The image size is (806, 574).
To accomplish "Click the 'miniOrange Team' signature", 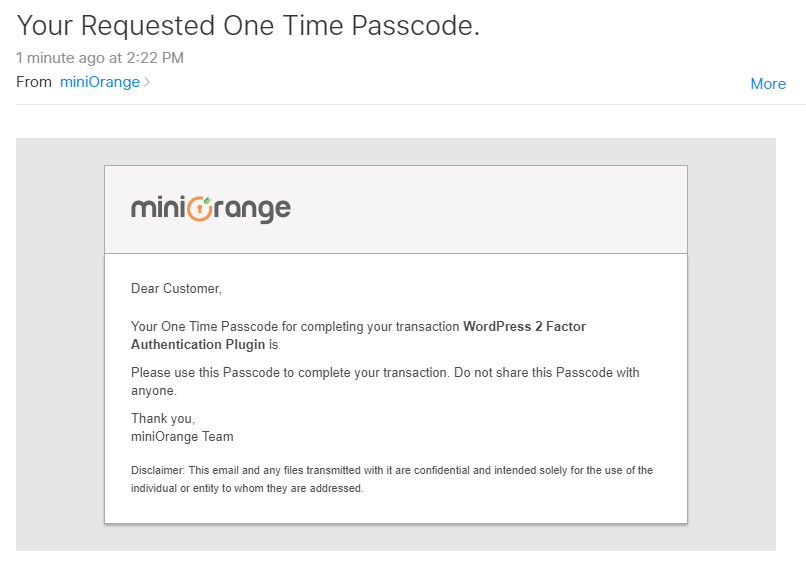I will coord(182,436).
